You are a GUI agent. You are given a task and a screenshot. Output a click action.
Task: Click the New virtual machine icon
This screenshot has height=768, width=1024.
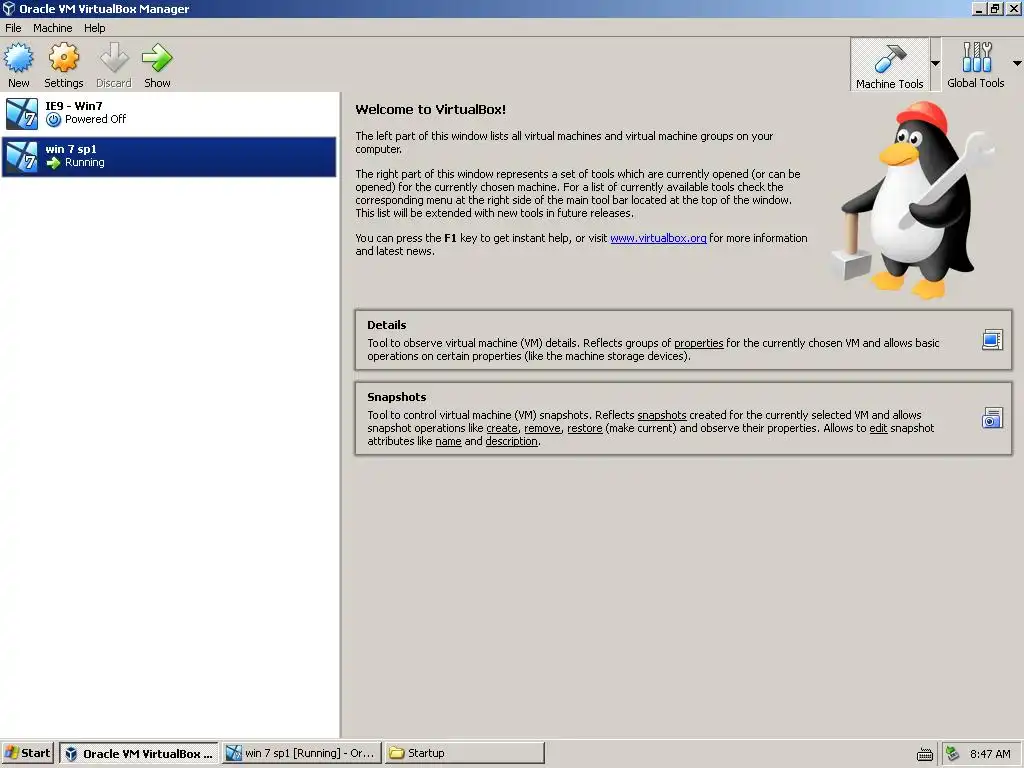[x=18, y=58]
